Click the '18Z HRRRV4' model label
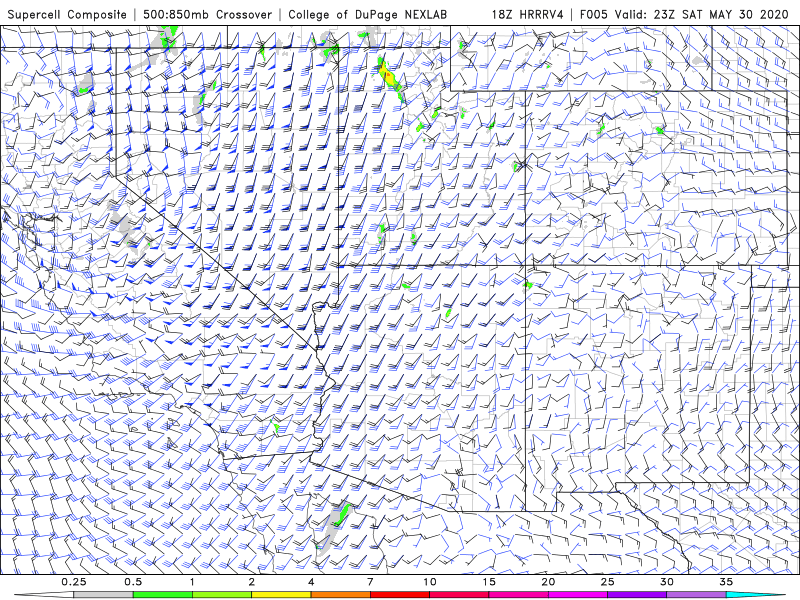Image resolution: width=800 pixels, height=600 pixels. point(528,15)
